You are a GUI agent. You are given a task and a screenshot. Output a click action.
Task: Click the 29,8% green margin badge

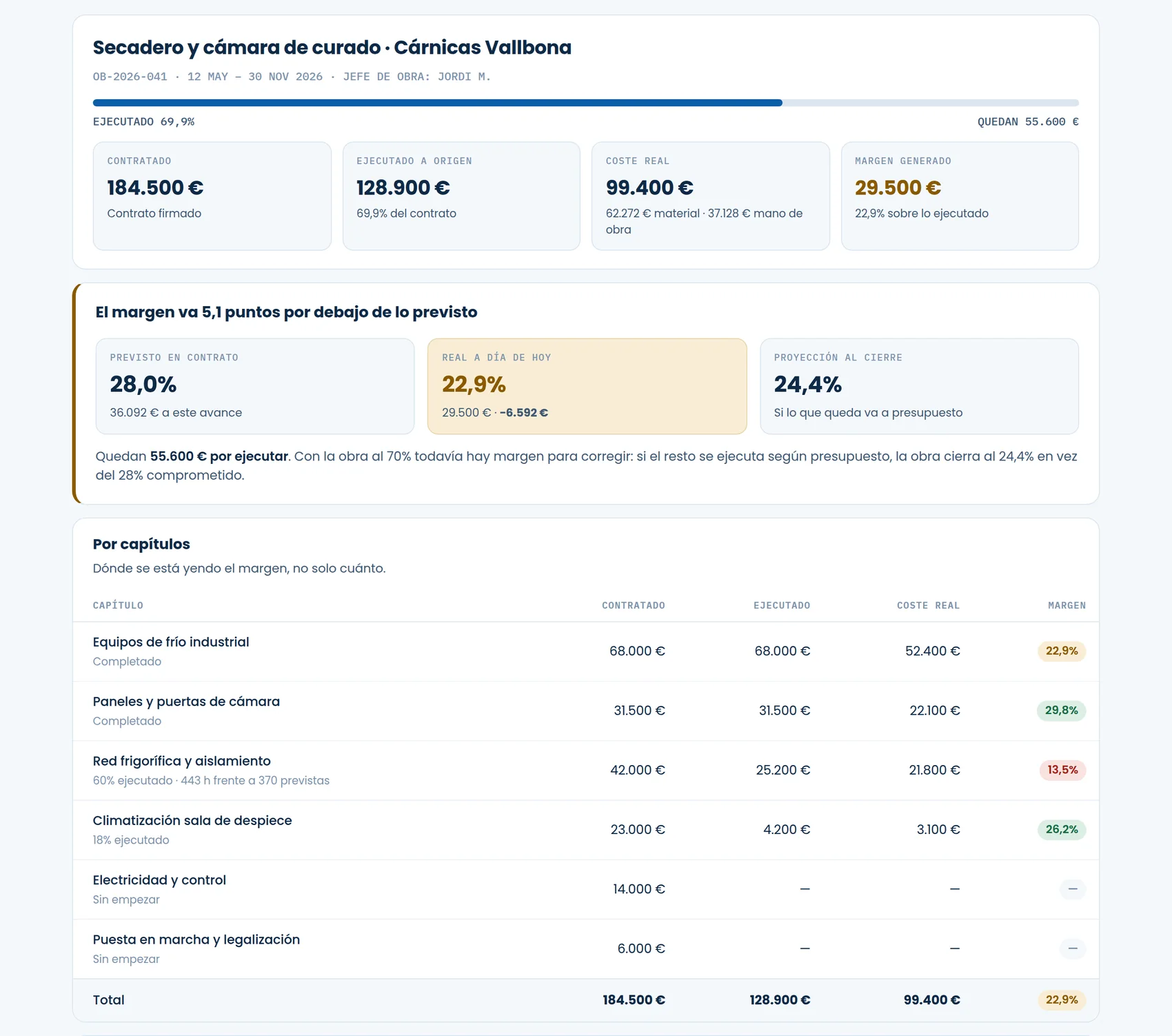pyautogui.click(x=1062, y=711)
